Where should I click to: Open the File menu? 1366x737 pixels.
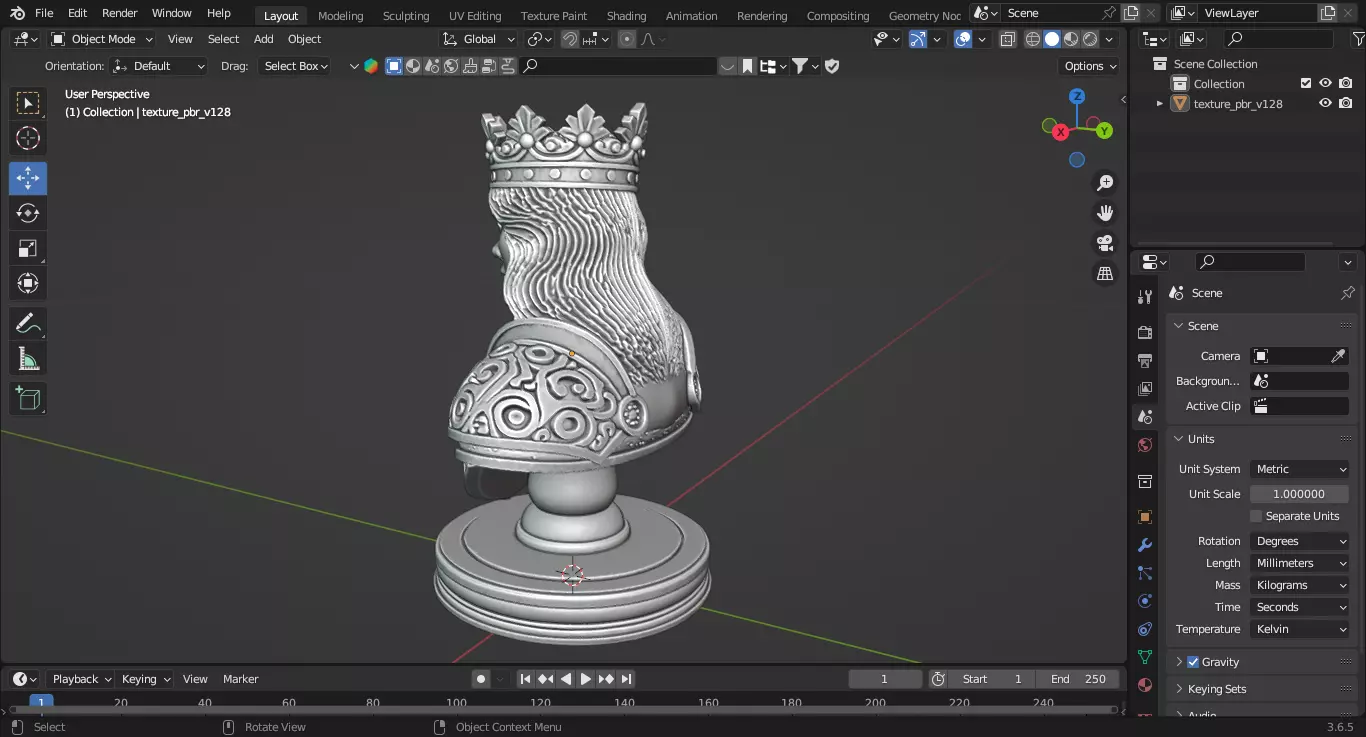point(44,13)
